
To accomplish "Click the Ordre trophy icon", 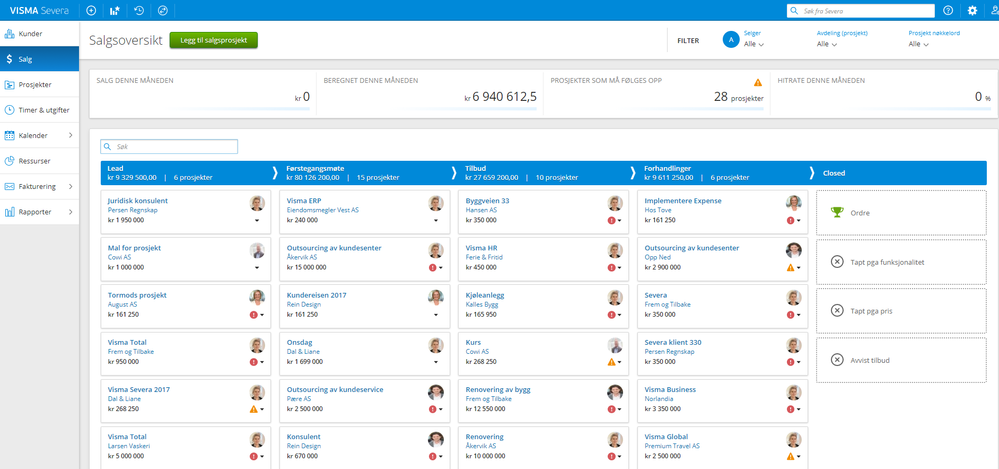I will (x=837, y=212).
